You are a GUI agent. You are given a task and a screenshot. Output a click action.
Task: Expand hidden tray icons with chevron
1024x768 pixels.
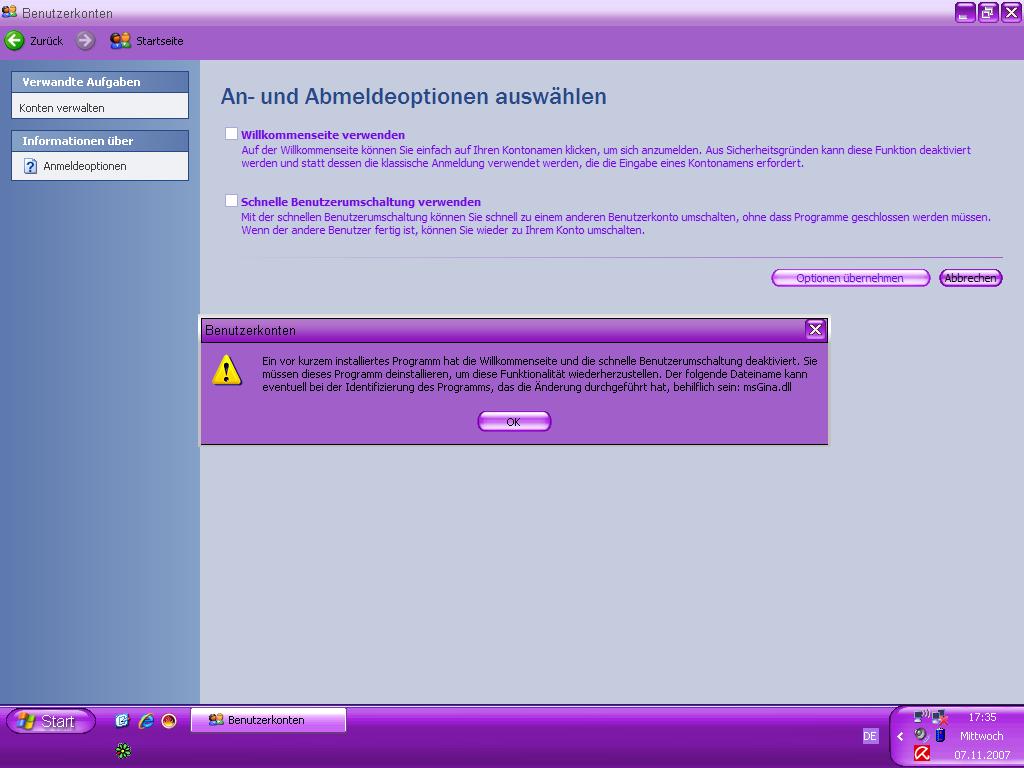pos(900,736)
